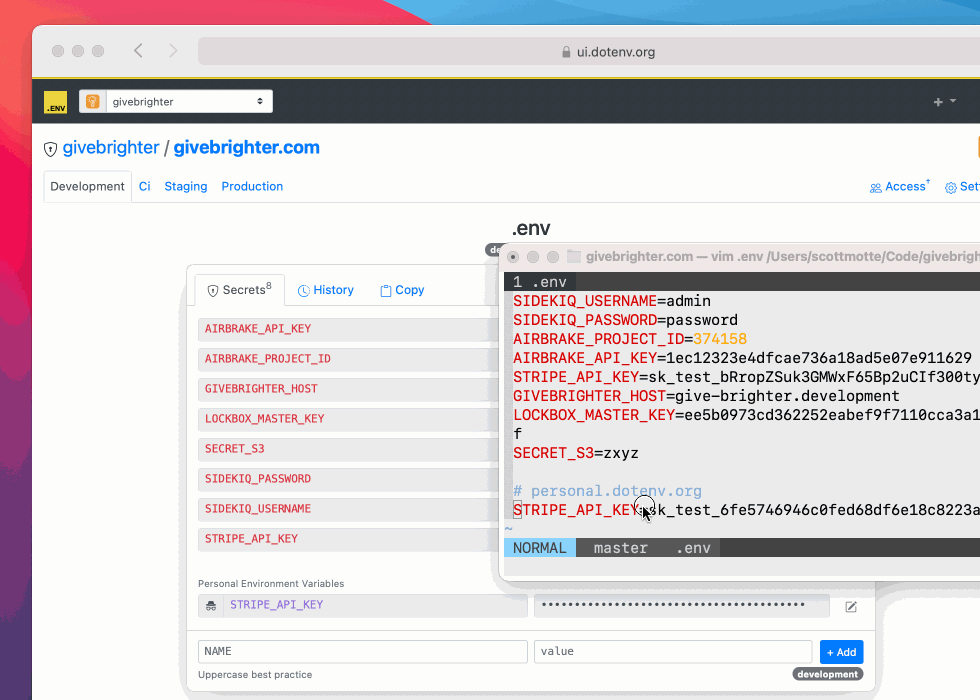The height and width of the screenshot is (700, 980).
Task: Click the NORMAL mode indicator in vim status
Action: (539, 548)
